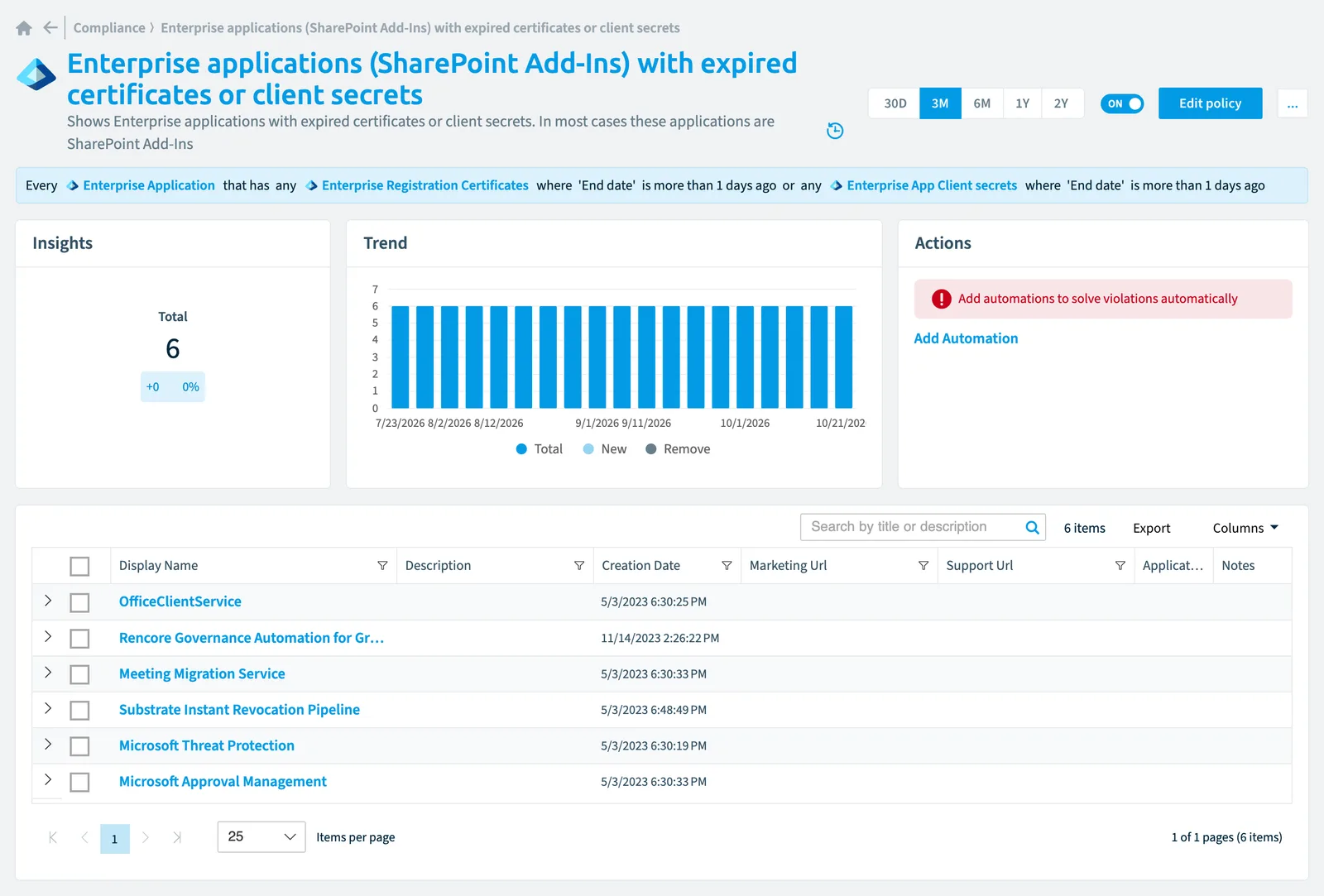Click the search magnifier icon
1324x896 pixels.
(1032, 528)
